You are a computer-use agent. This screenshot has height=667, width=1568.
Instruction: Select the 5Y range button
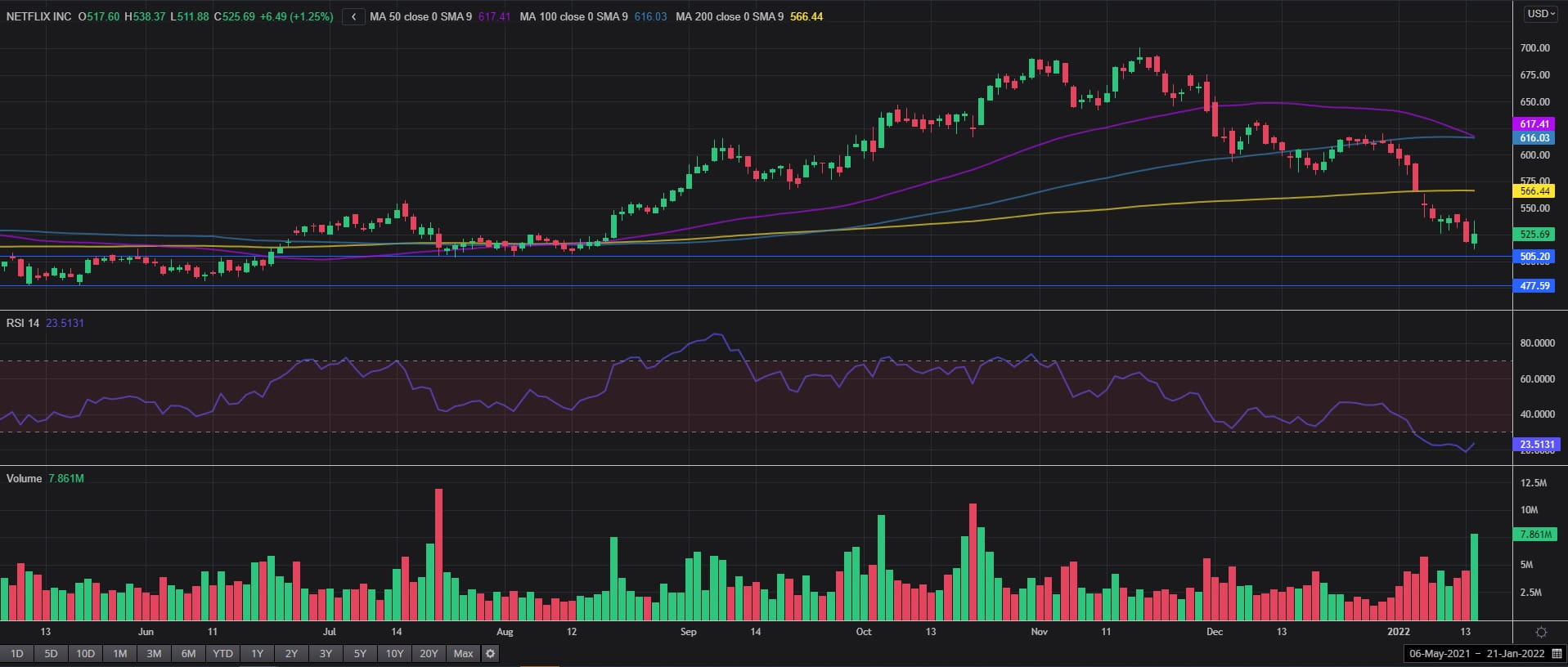pos(360,653)
